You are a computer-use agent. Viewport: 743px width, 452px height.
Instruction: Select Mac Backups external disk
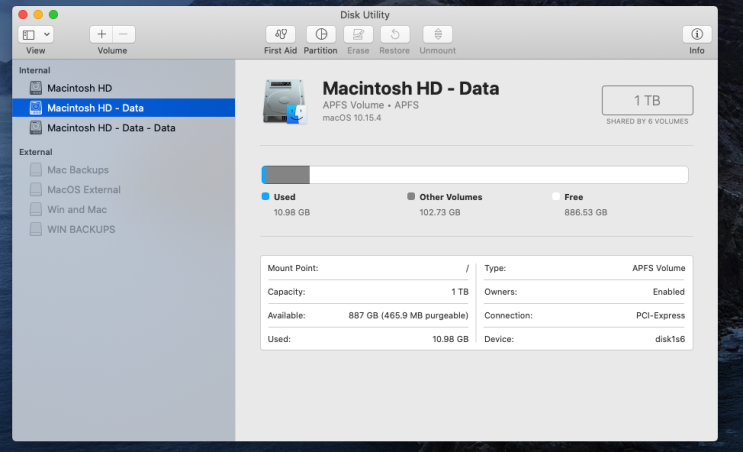[77, 170]
